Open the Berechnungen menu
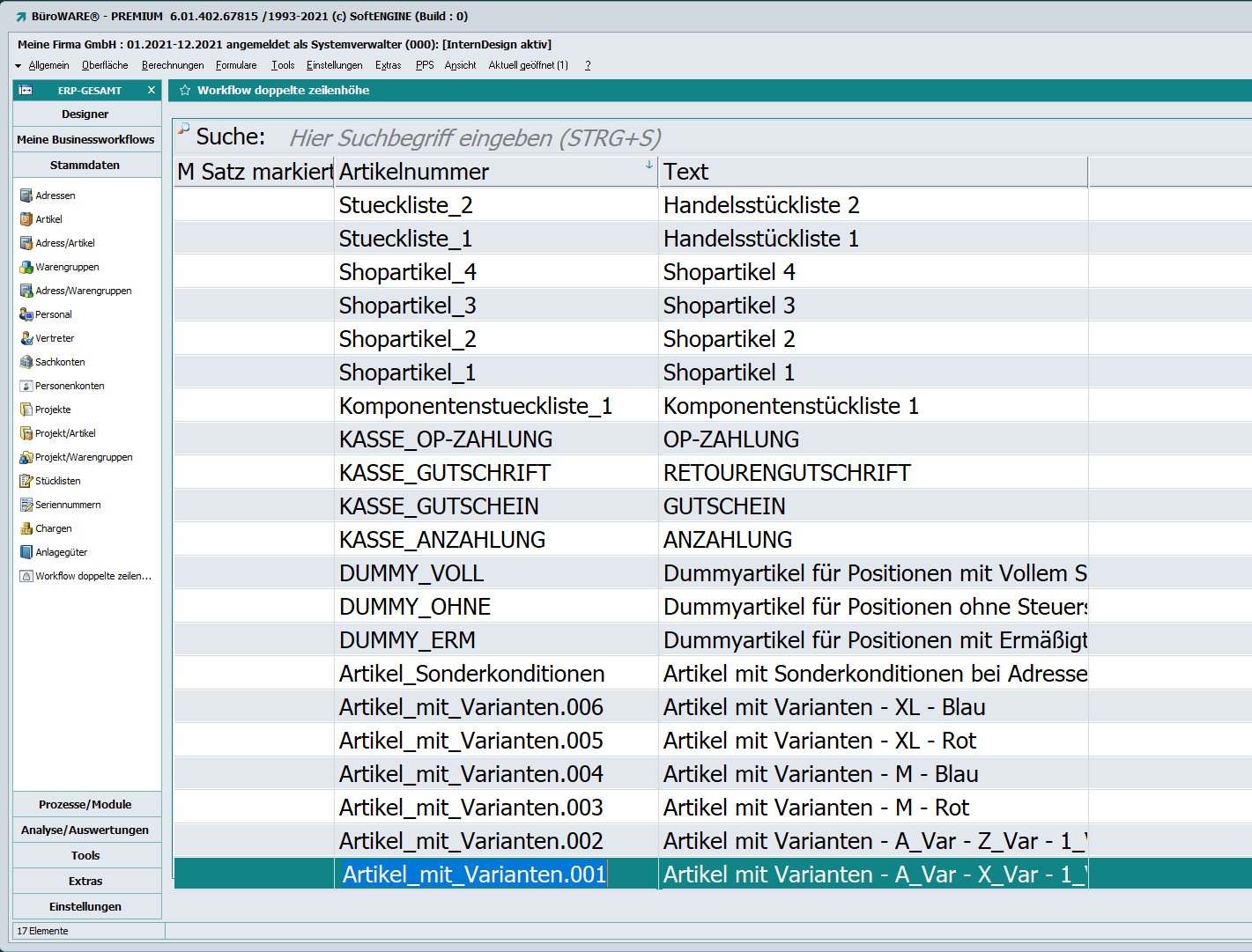The width and height of the screenshot is (1252, 952). (173, 65)
